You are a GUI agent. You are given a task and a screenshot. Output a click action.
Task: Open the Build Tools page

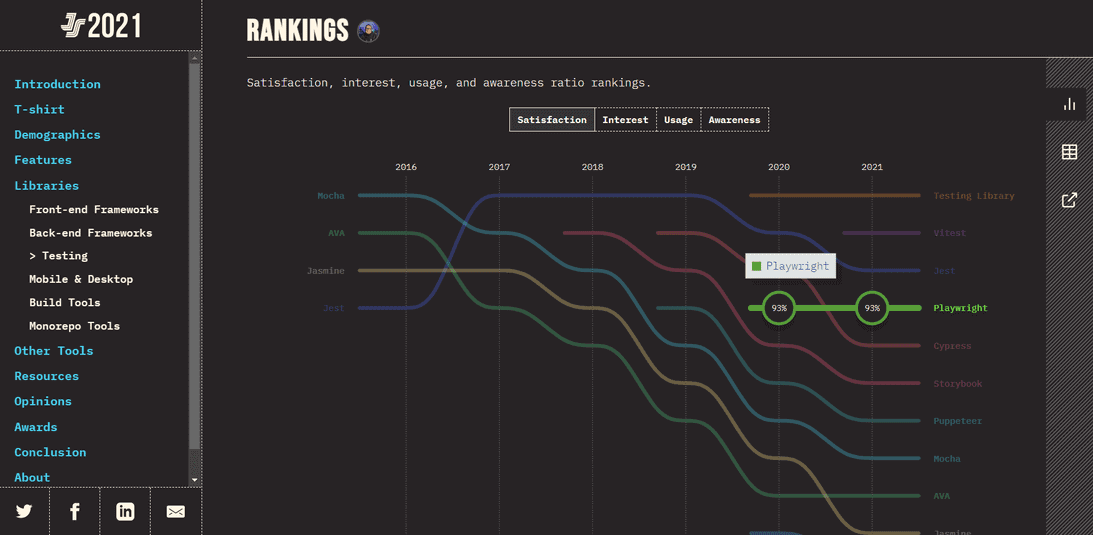65,302
